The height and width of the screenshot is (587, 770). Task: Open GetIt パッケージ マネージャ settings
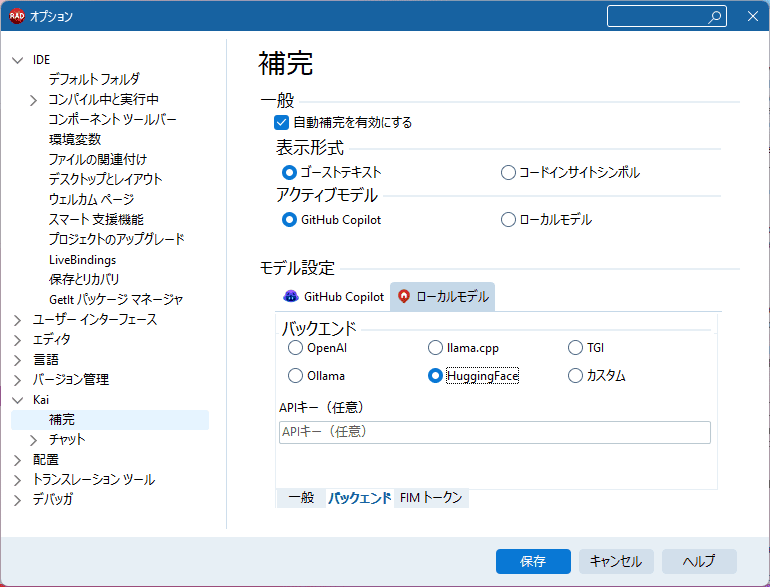point(116,300)
